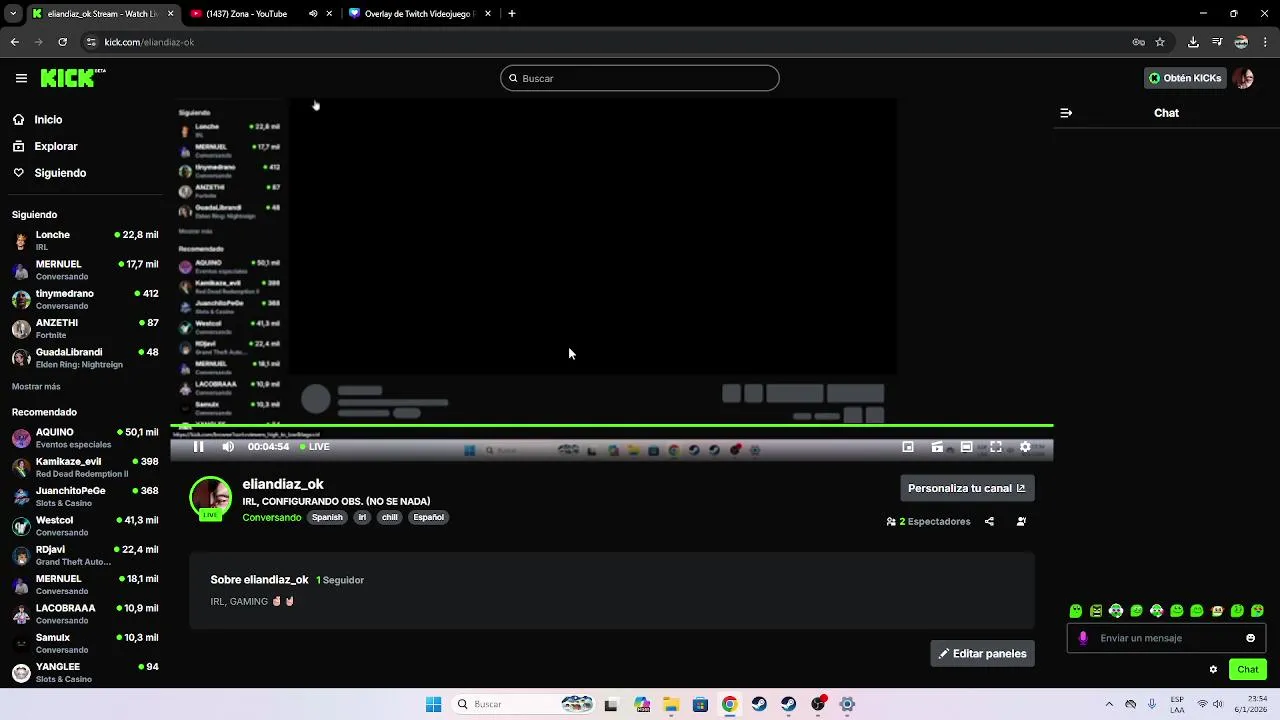Open Kamikaze_evil's recommended channel

(85, 467)
